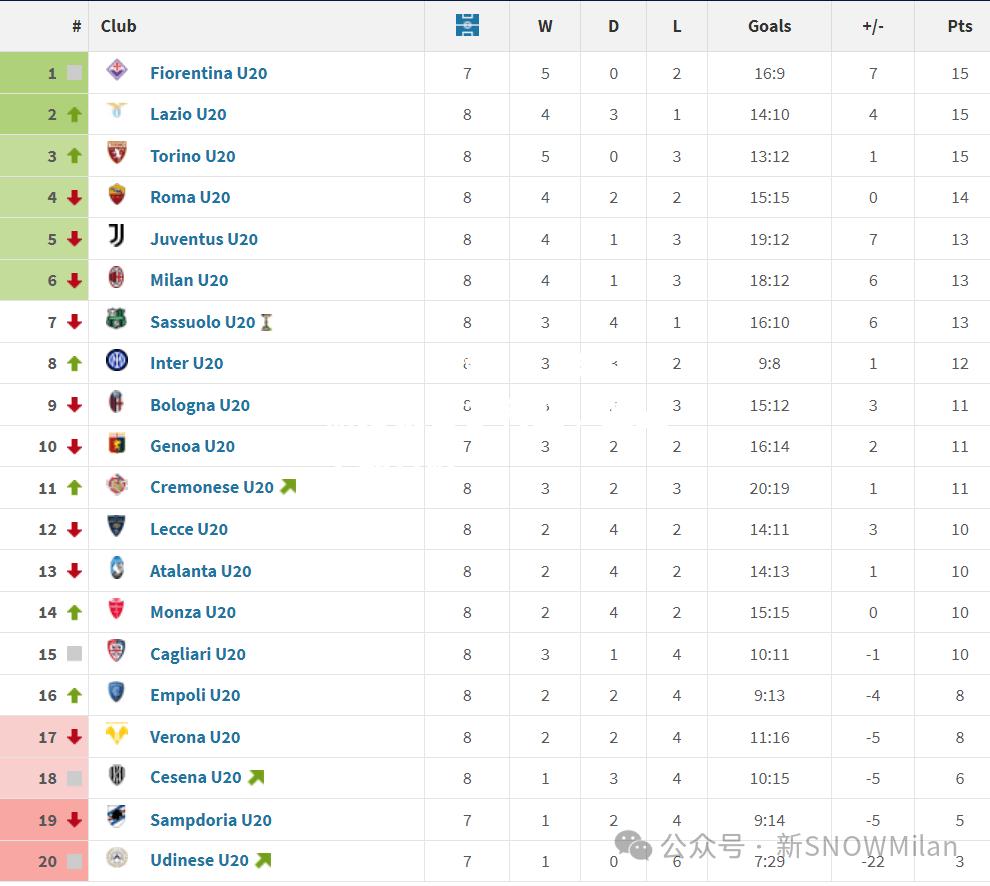Open the Torino U20 team link
The height and width of the screenshot is (886, 990).
[193, 156]
